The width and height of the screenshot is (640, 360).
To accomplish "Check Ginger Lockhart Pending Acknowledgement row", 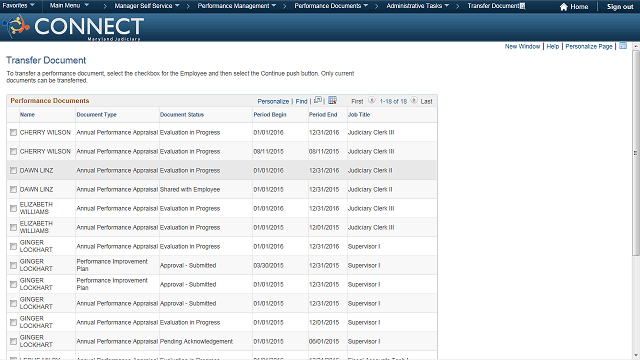I will click(13, 341).
